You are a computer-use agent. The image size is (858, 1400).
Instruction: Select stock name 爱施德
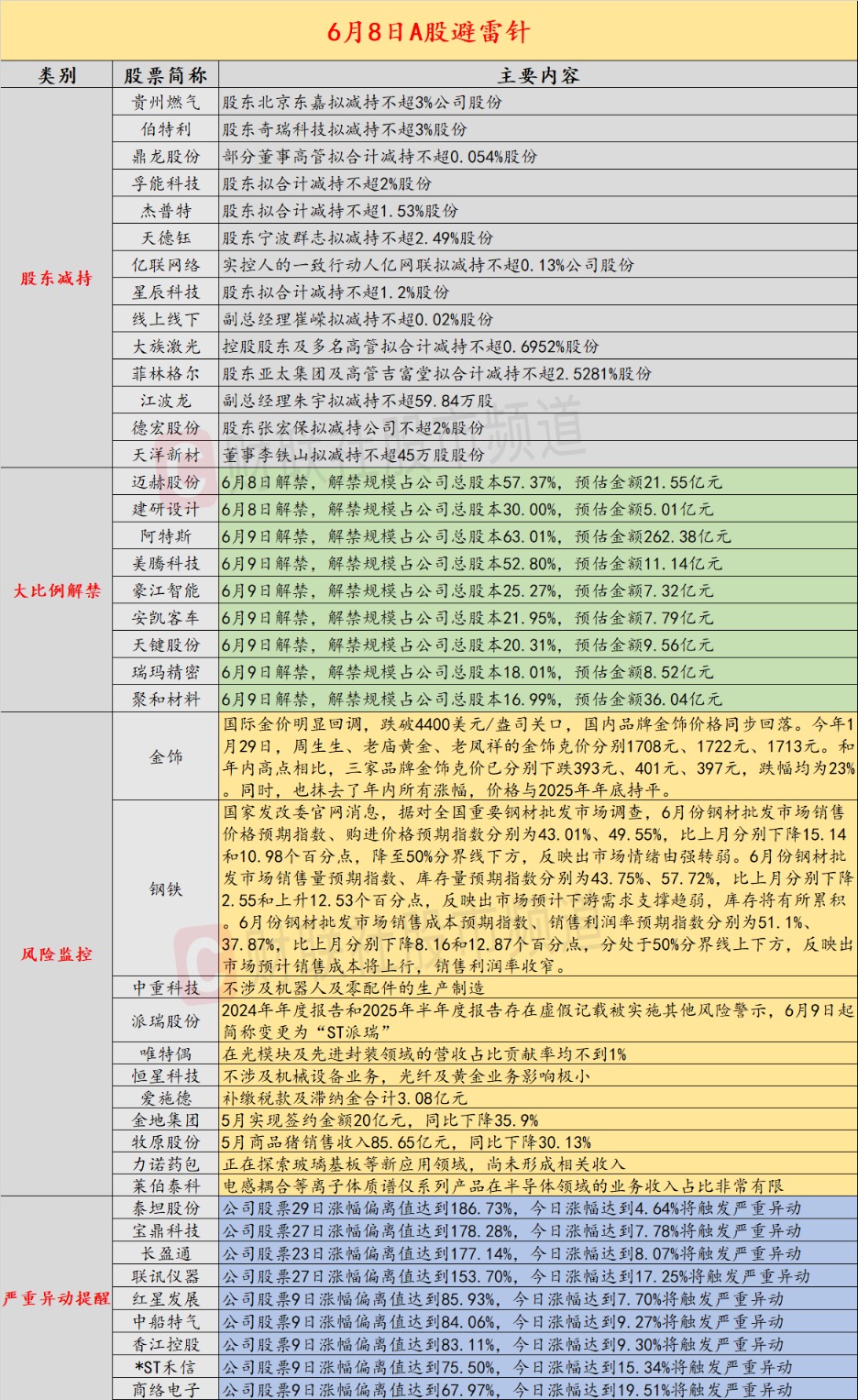(x=166, y=1098)
